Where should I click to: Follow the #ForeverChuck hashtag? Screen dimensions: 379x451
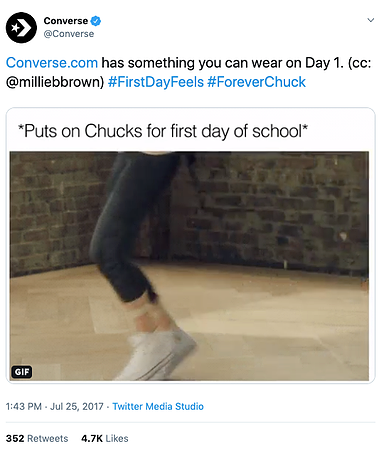tap(256, 82)
